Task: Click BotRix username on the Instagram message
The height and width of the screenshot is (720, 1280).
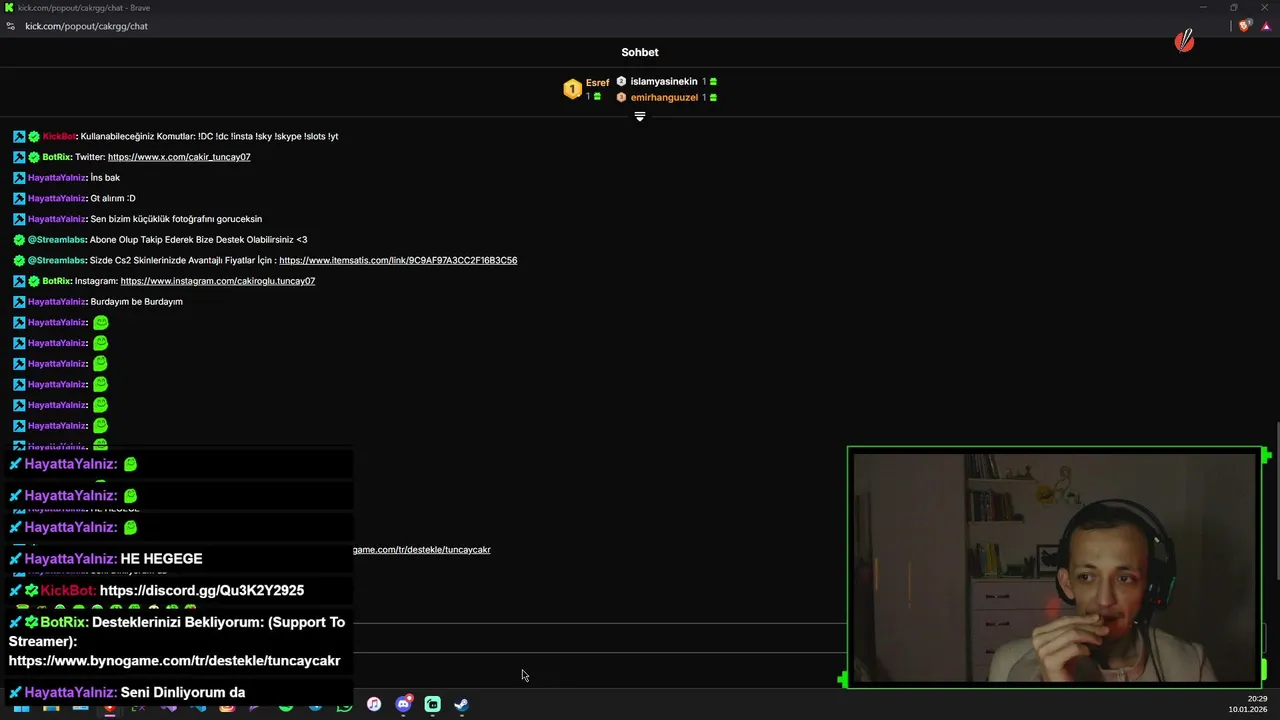Action: (57, 281)
